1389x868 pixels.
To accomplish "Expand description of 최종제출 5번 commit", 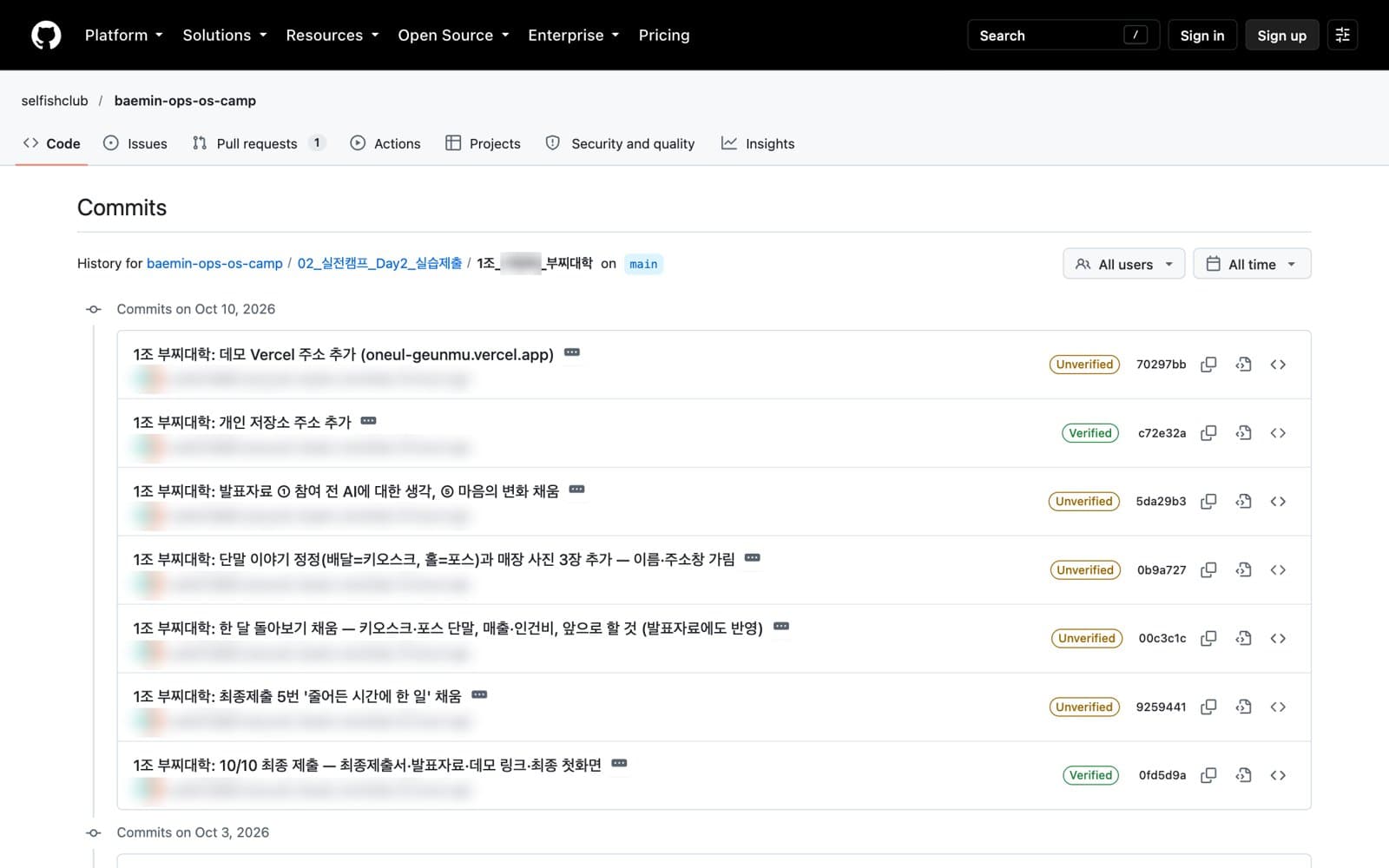I will (x=479, y=695).
